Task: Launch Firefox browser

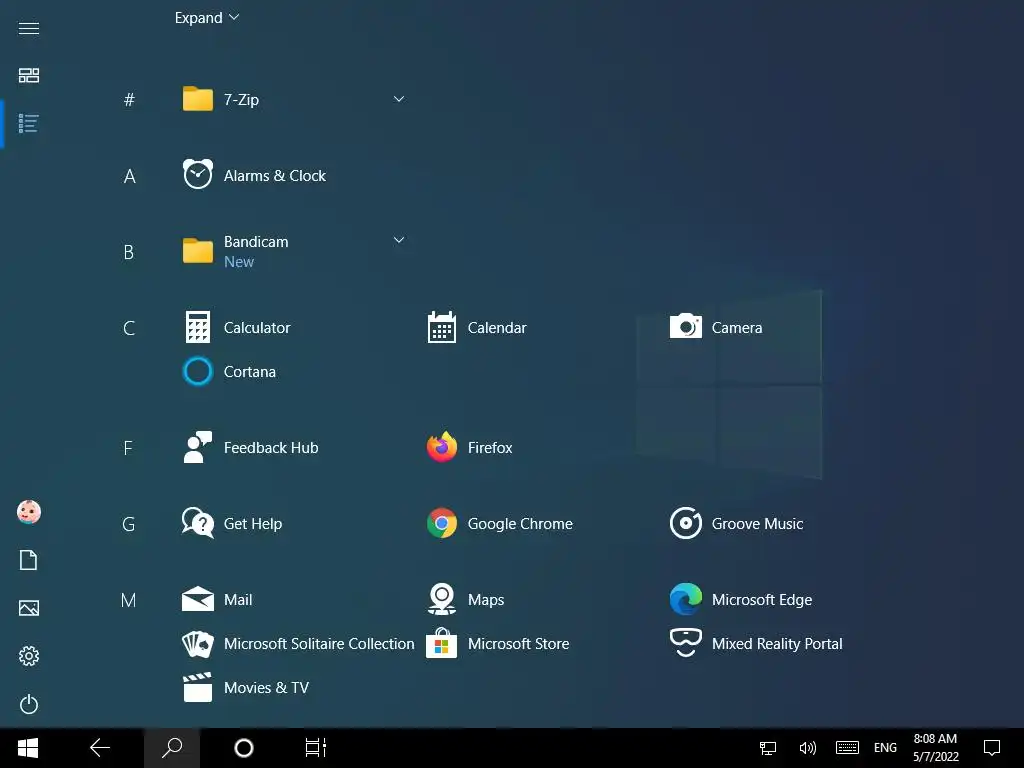Action: 470,447
